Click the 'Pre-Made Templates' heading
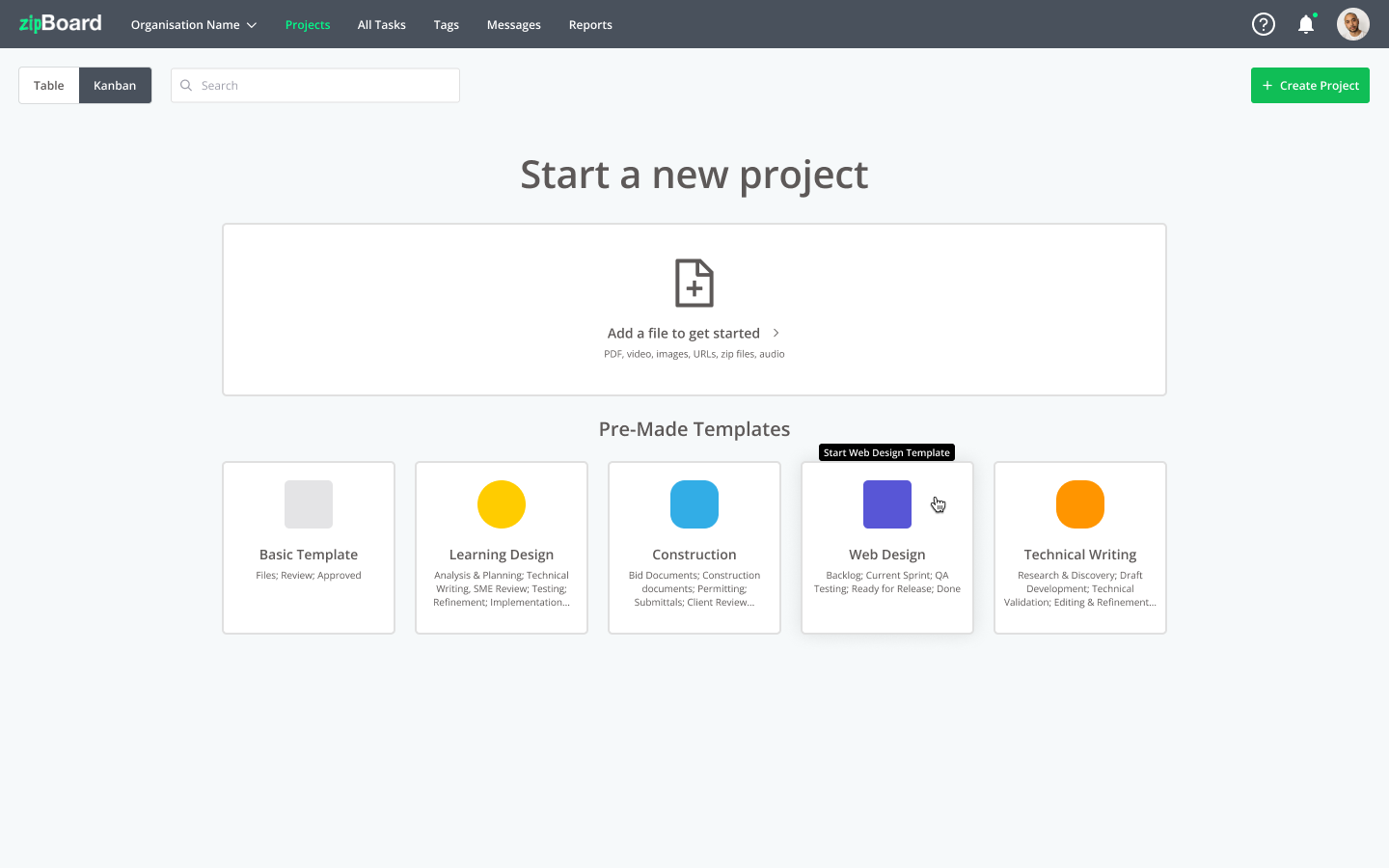Viewport: 1389px width, 868px height. (x=694, y=429)
